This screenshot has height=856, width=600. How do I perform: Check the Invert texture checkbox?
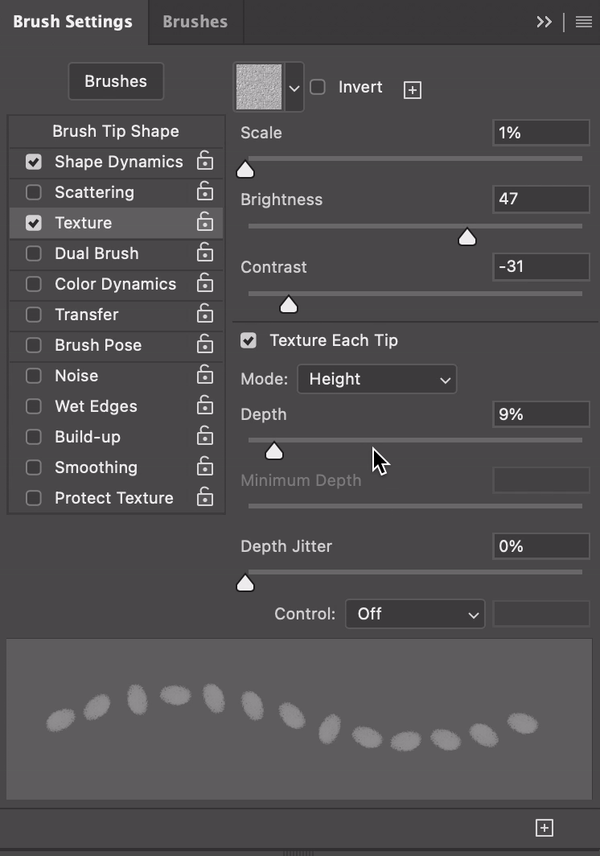(x=318, y=87)
